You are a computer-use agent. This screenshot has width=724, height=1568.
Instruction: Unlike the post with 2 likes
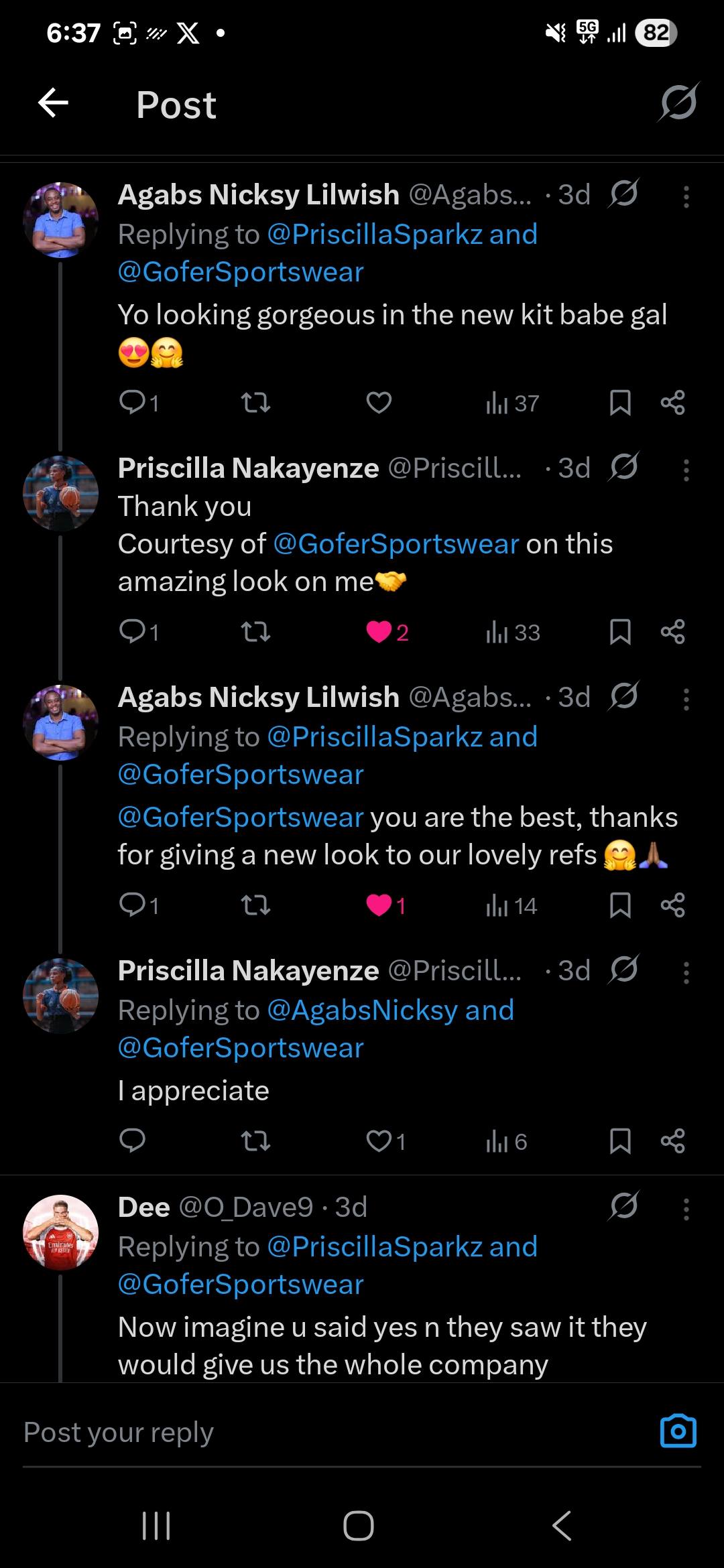(x=379, y=632)
